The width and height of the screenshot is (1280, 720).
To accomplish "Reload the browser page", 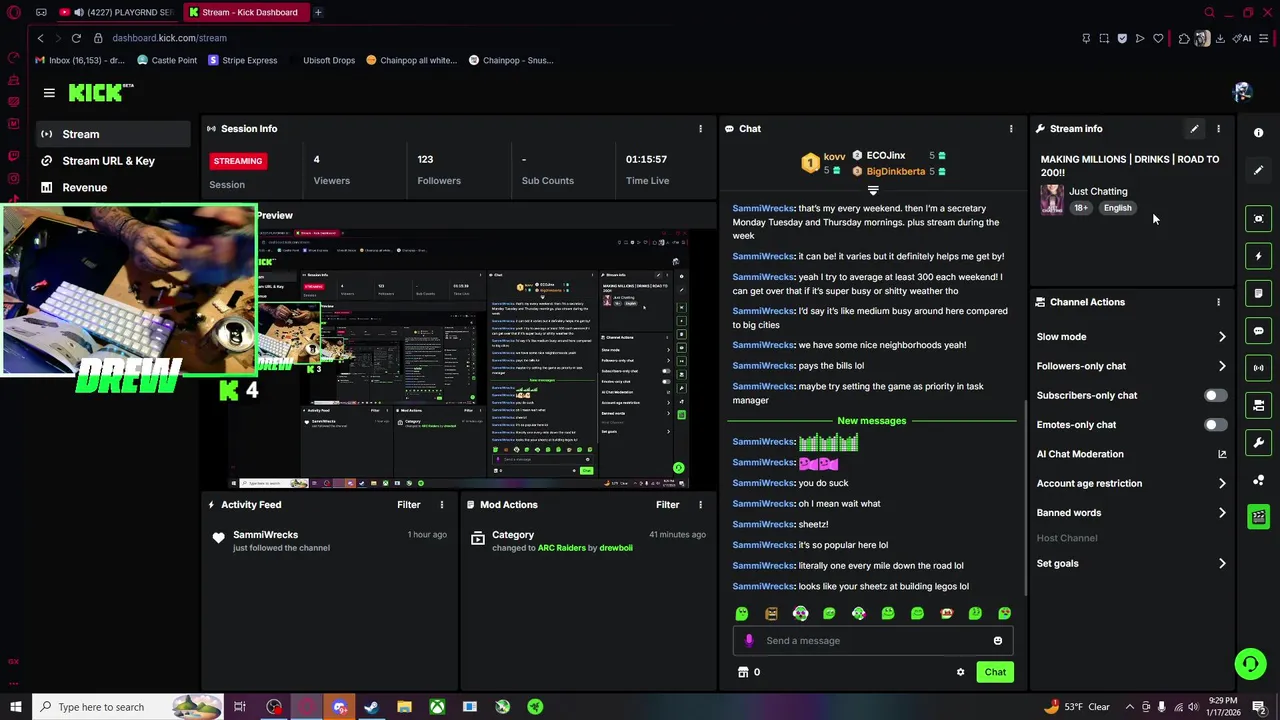I will 76,38.
